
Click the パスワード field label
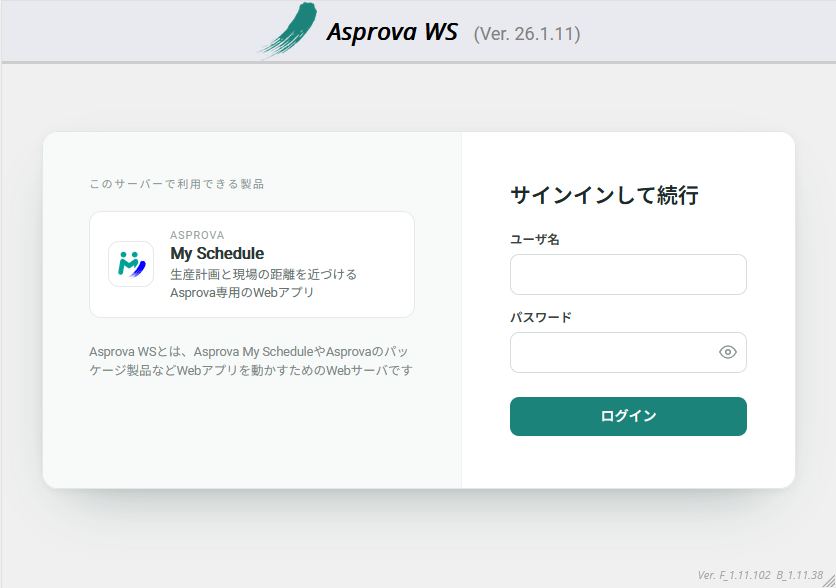(541, 317)
